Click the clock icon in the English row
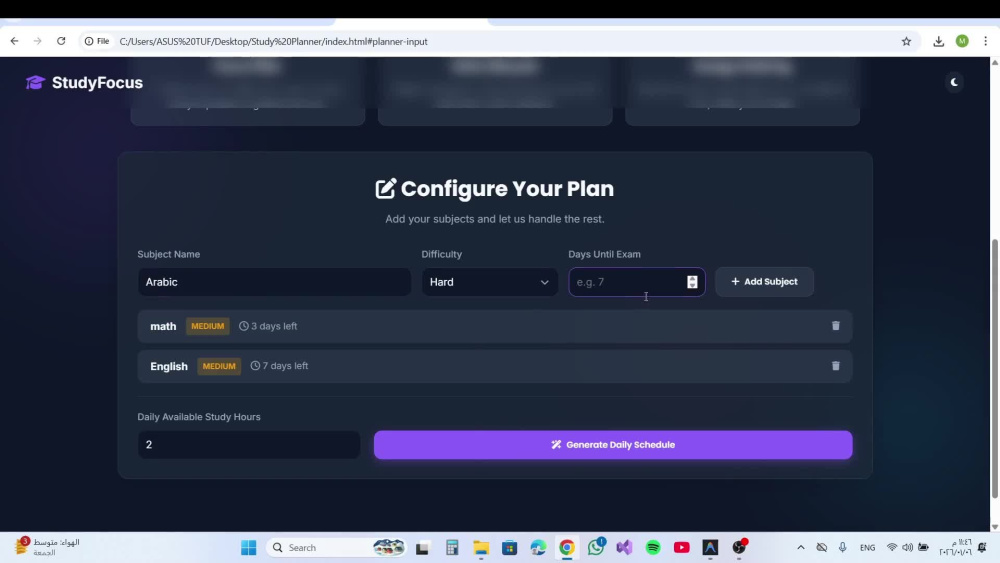 coord(255,366)
